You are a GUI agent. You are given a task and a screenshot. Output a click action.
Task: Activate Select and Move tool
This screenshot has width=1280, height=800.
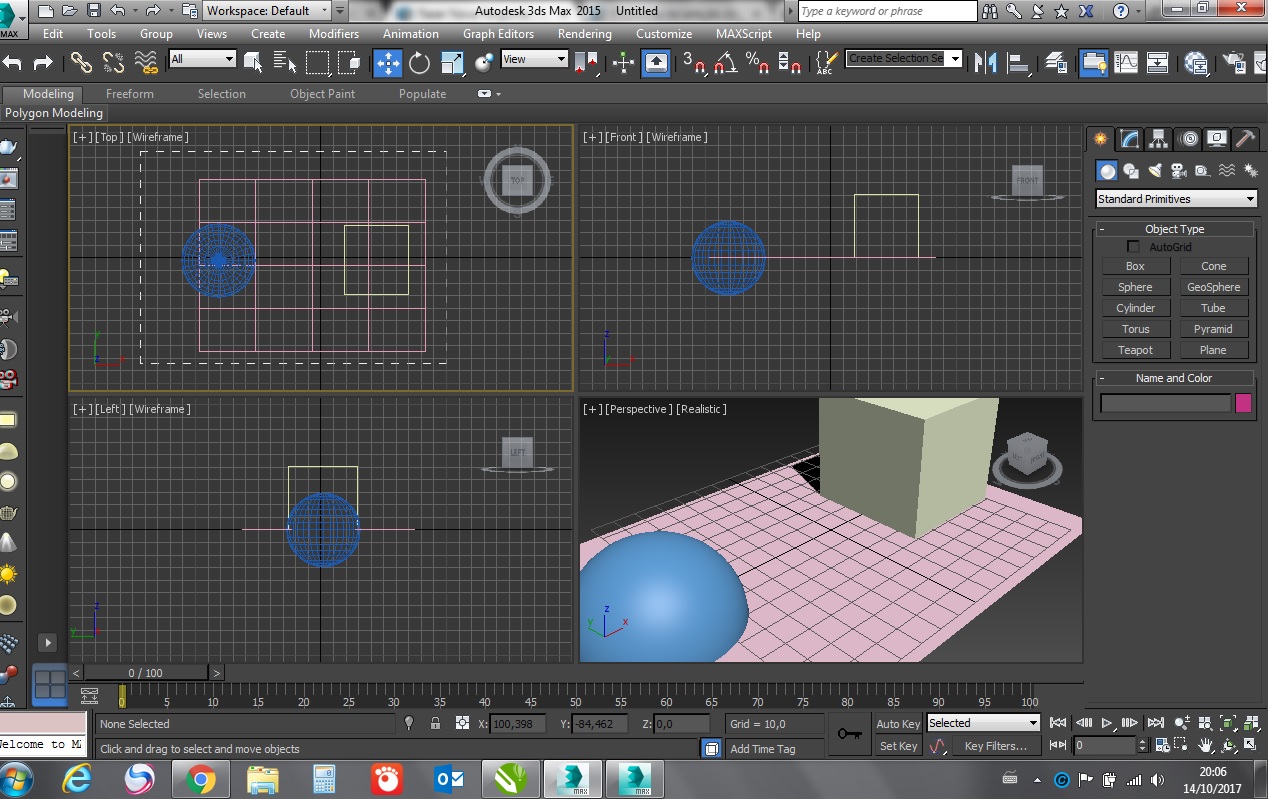(x=387, y=63)
